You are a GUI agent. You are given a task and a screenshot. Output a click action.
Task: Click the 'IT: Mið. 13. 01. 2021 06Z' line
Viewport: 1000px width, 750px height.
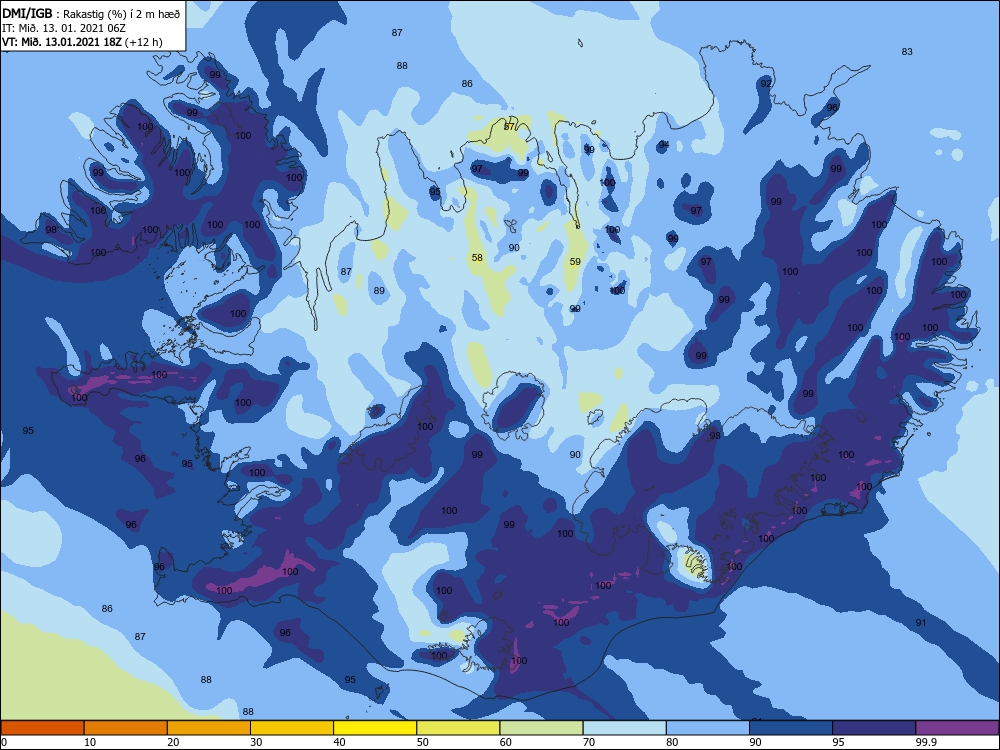tap(64, 28)
